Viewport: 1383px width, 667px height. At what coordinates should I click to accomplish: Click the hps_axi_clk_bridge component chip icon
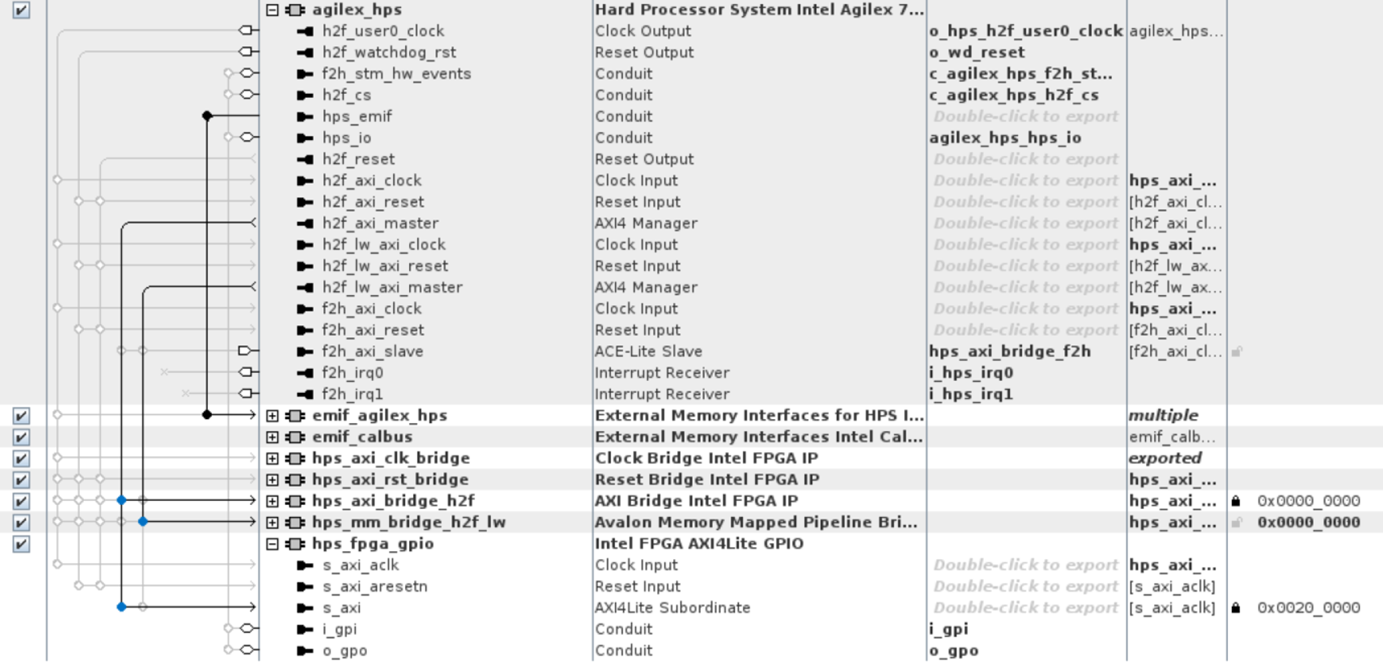click(295, 458)
